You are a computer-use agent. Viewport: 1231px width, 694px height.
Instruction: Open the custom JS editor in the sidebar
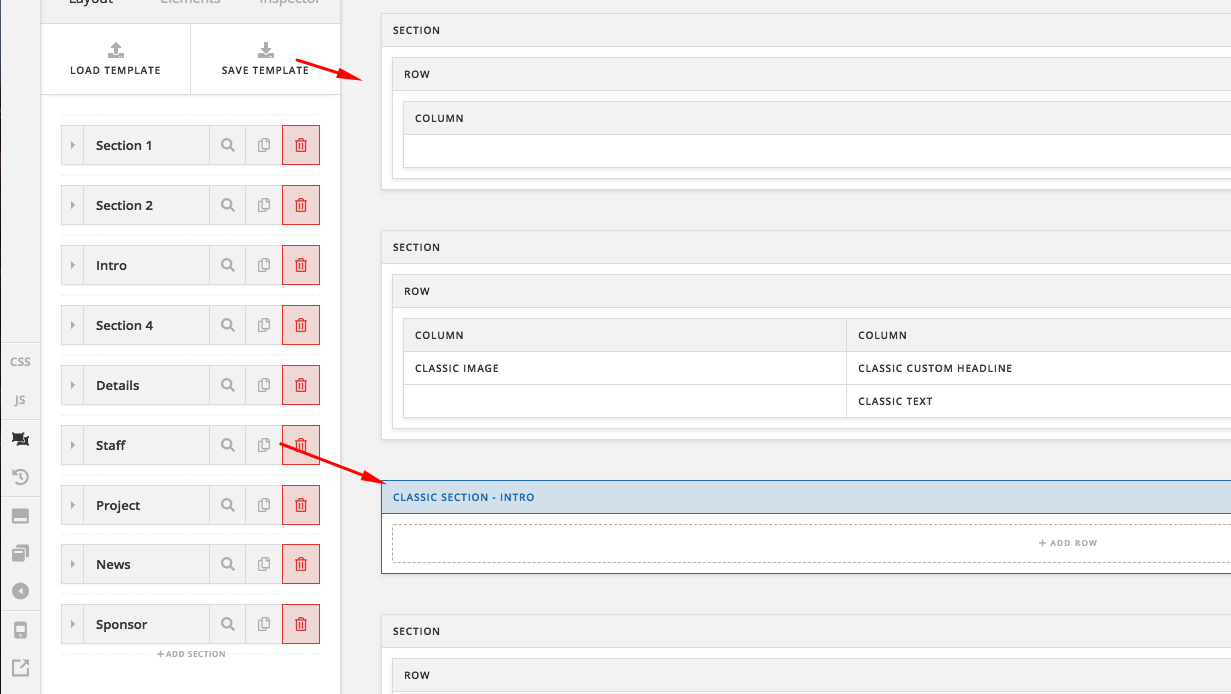tap(20, 400)
